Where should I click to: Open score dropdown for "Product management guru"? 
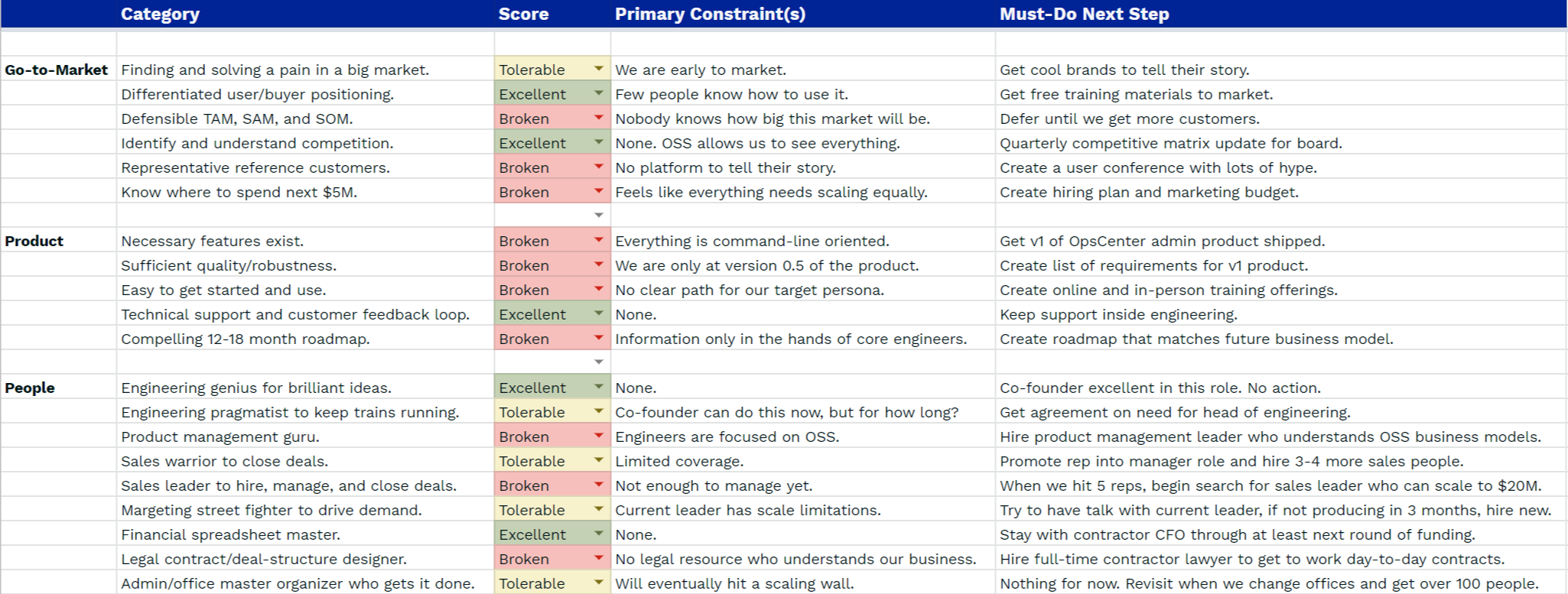point(599,437)
